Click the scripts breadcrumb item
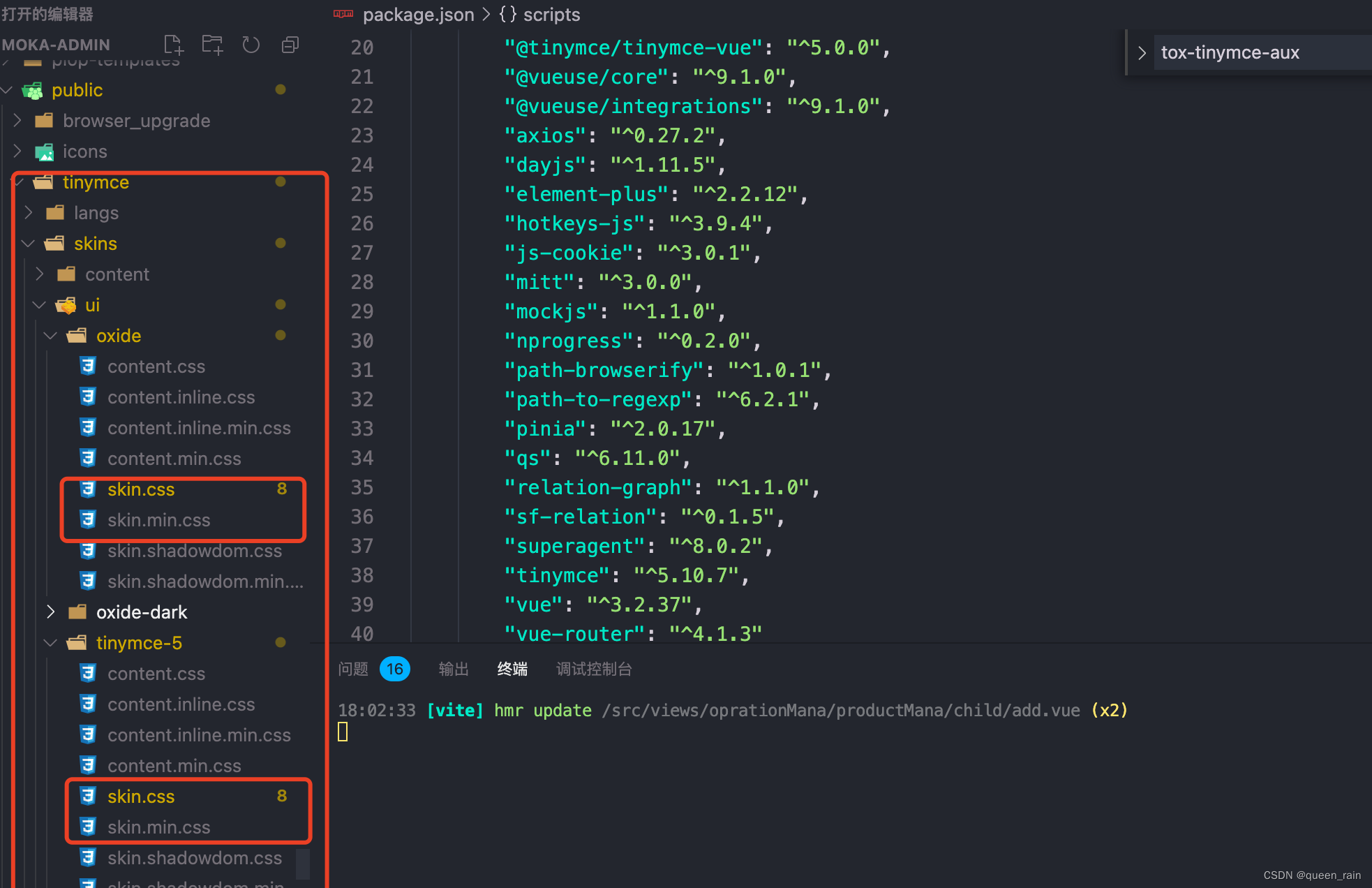Screen dimensions: 1372x888 coord(551,14)
